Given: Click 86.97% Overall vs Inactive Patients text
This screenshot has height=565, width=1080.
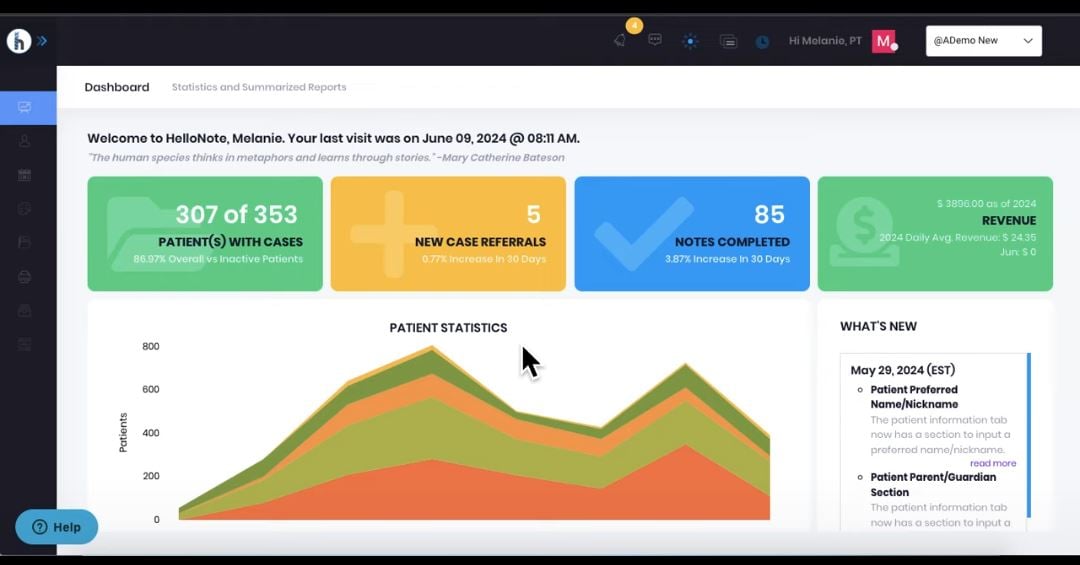Looking at the screenshot, I should pyautogui.click(x=218, y=259).
